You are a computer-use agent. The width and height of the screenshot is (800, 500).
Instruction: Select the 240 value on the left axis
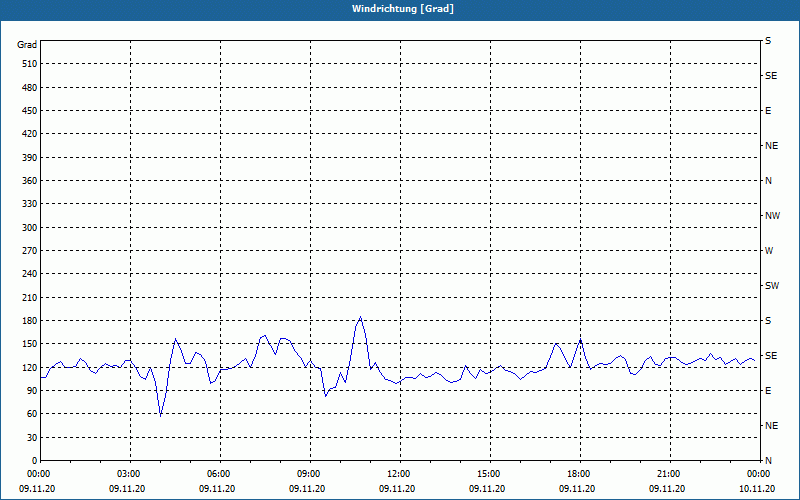[29, 274]
